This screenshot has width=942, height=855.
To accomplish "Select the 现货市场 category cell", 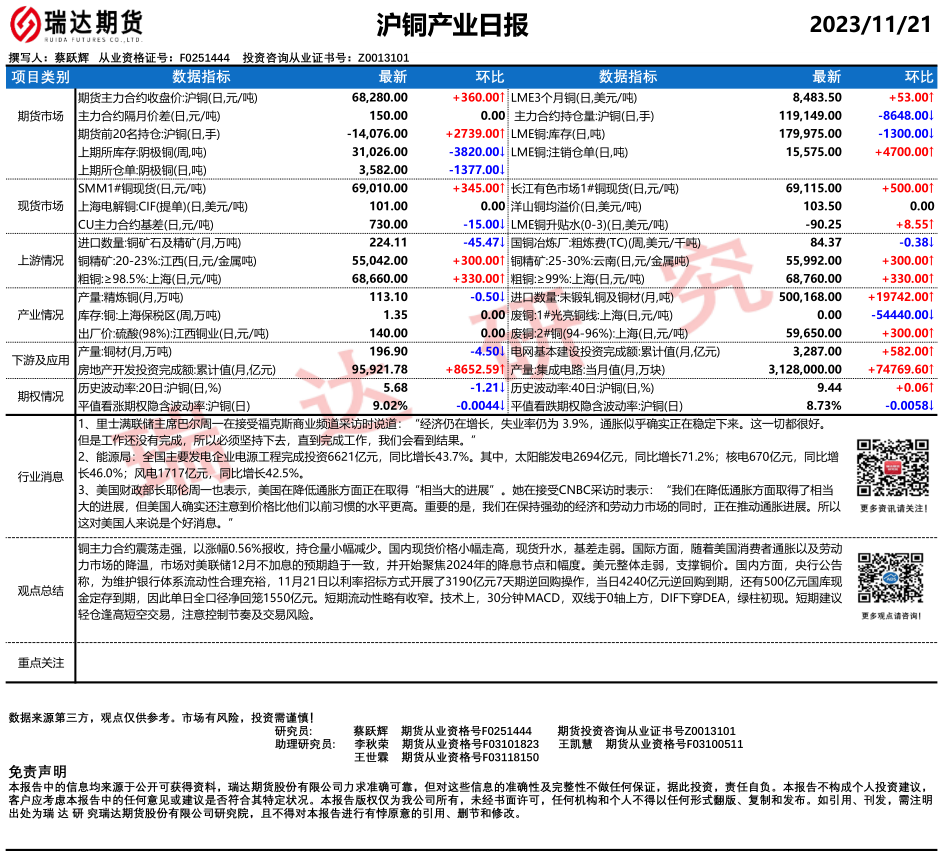I will tap(41, 206).
